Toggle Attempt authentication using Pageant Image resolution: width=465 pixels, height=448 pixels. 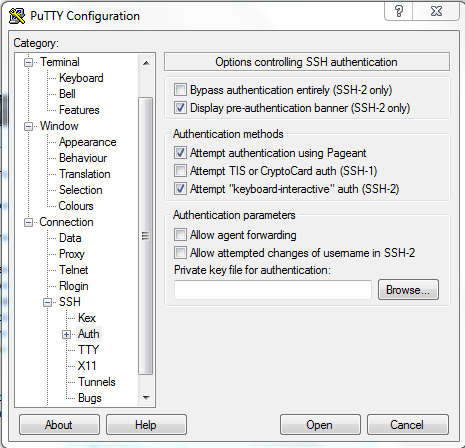(x=180, y=153)
